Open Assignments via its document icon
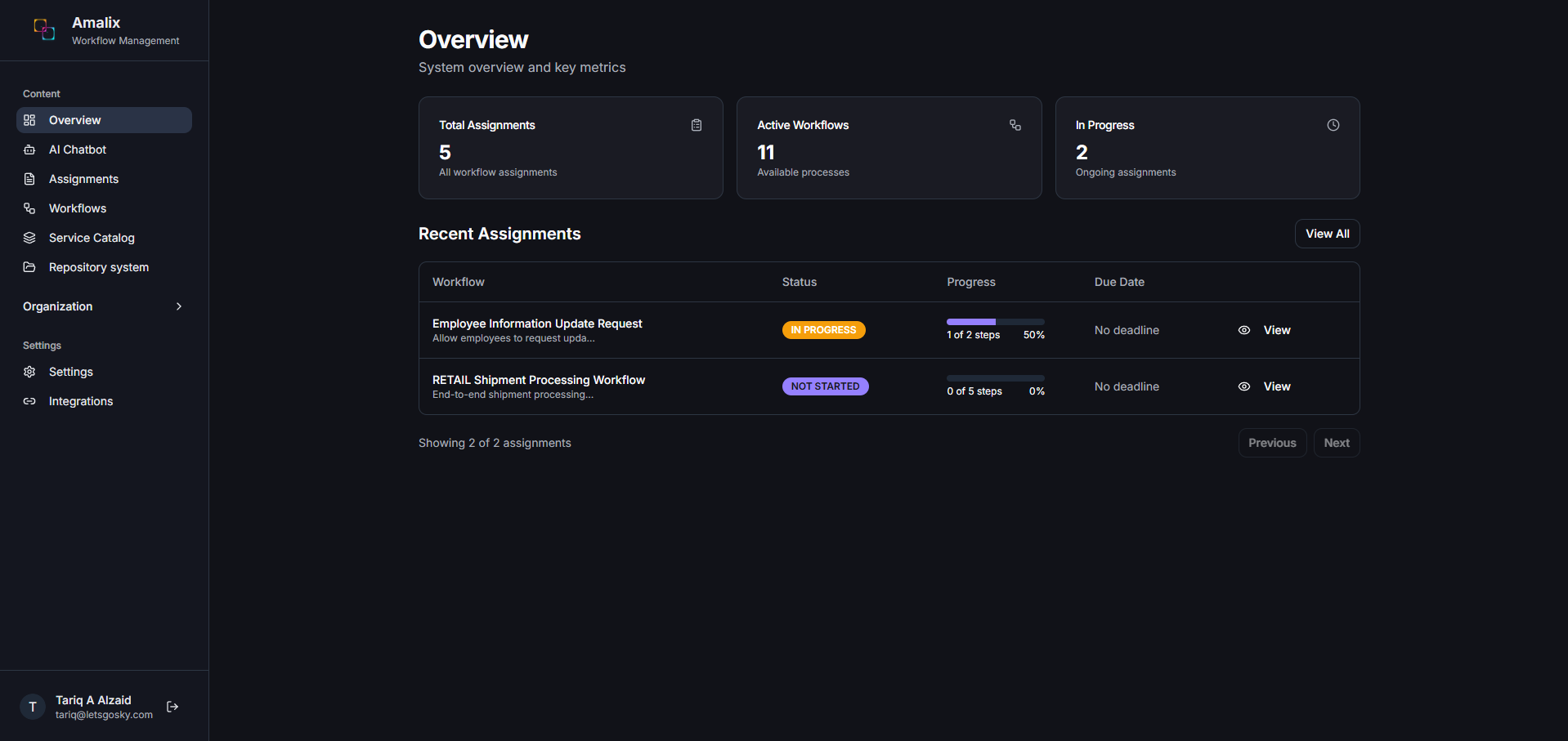Viewport: 1568px width, 741px height. pos(29,178)
